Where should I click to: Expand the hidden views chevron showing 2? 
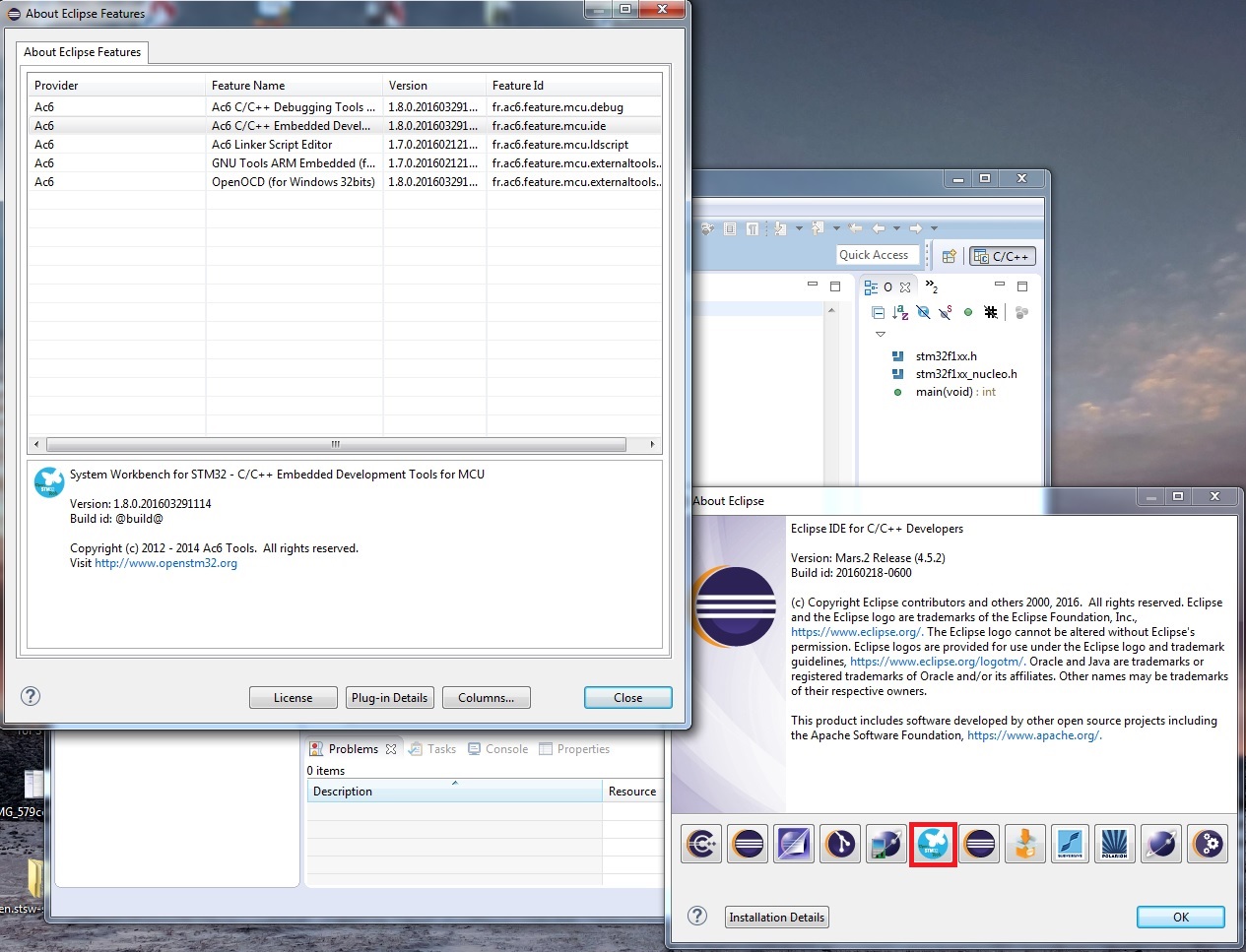[x=931, y=286]
